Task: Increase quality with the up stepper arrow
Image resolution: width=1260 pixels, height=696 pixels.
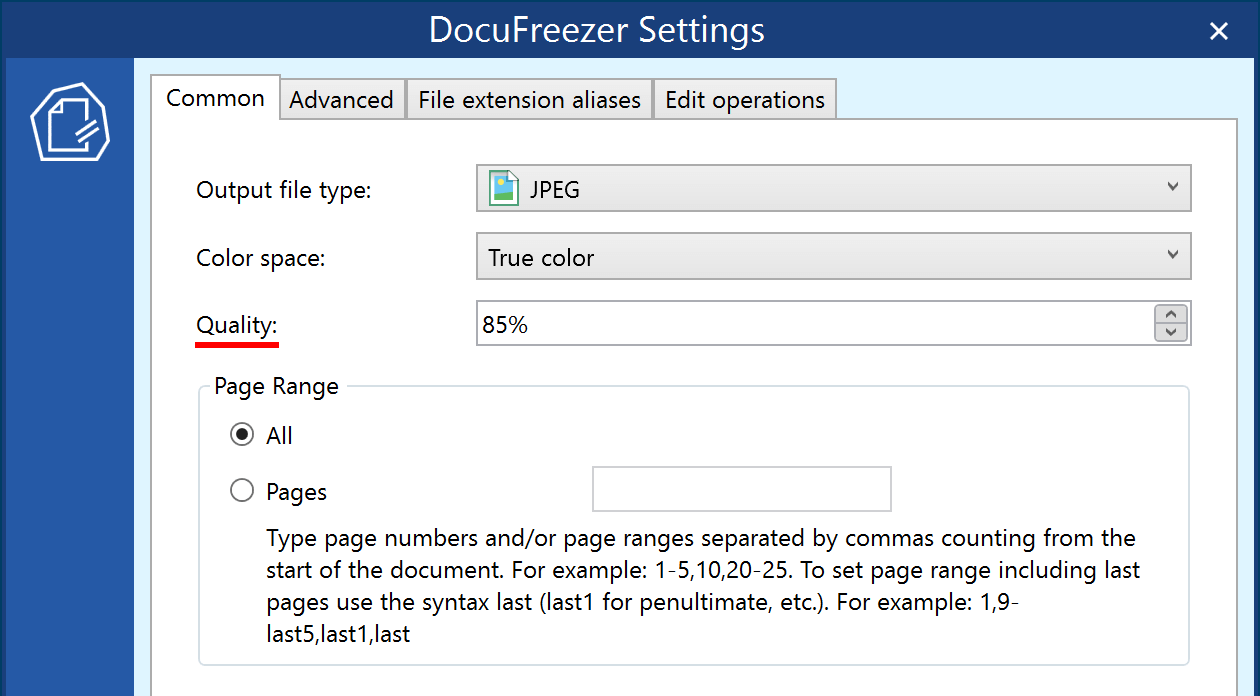Action: point(1170,314)
